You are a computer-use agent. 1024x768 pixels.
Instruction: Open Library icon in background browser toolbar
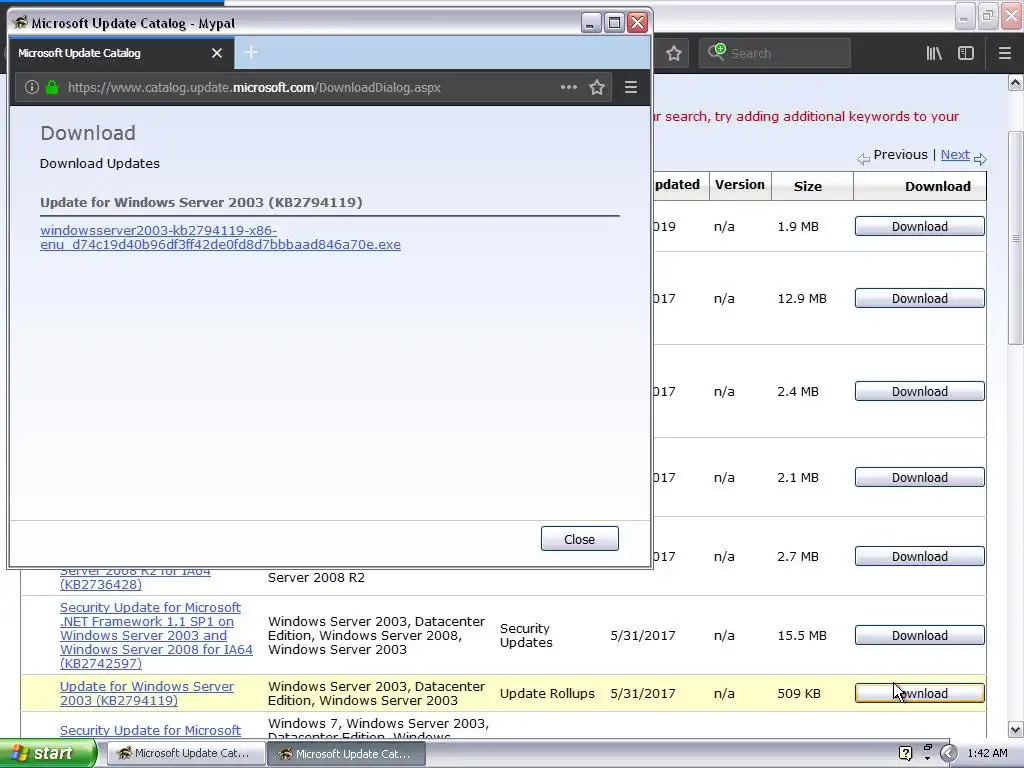tap(934, 53)
